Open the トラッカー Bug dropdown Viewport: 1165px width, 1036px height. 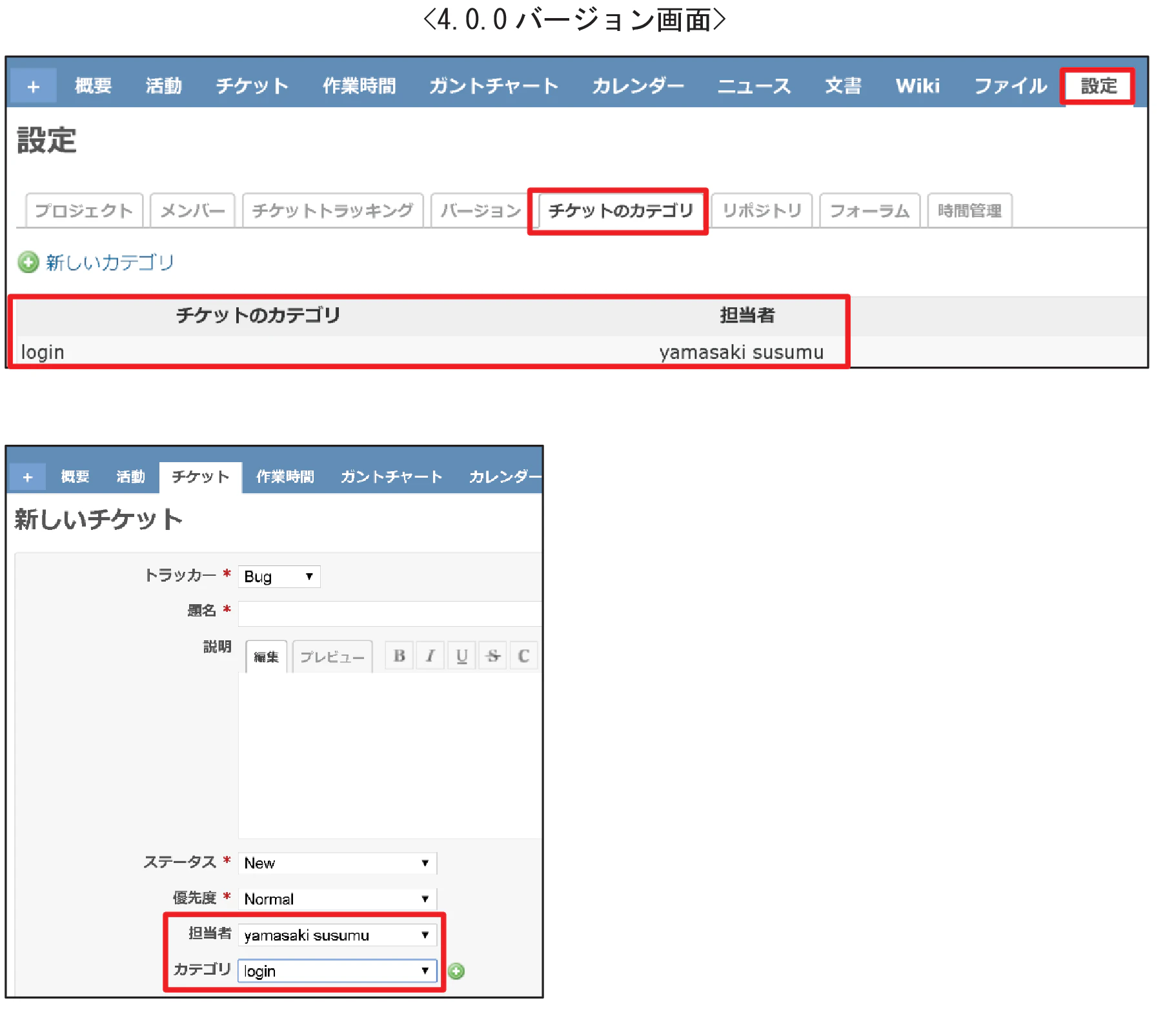[x=279, y=576]
